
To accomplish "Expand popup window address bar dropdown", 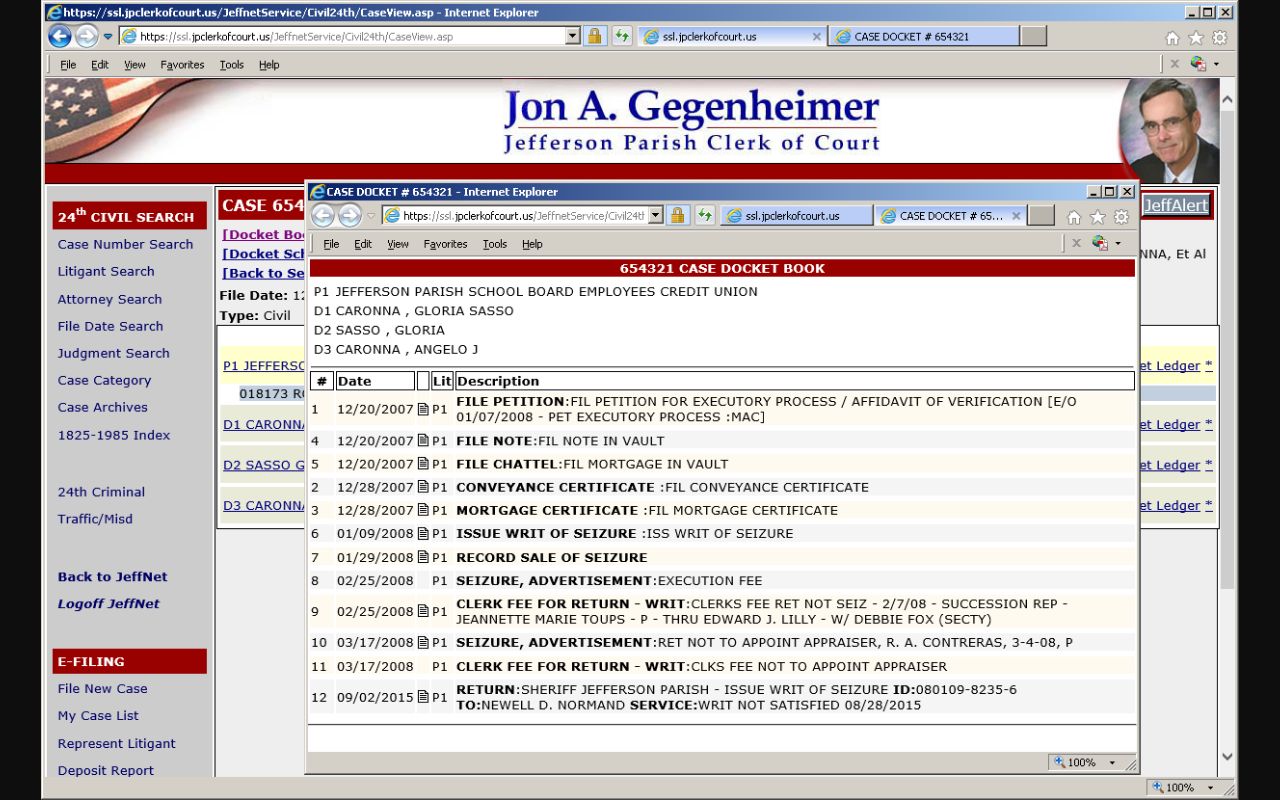I will pyautogui.click(x=656, y=215).
